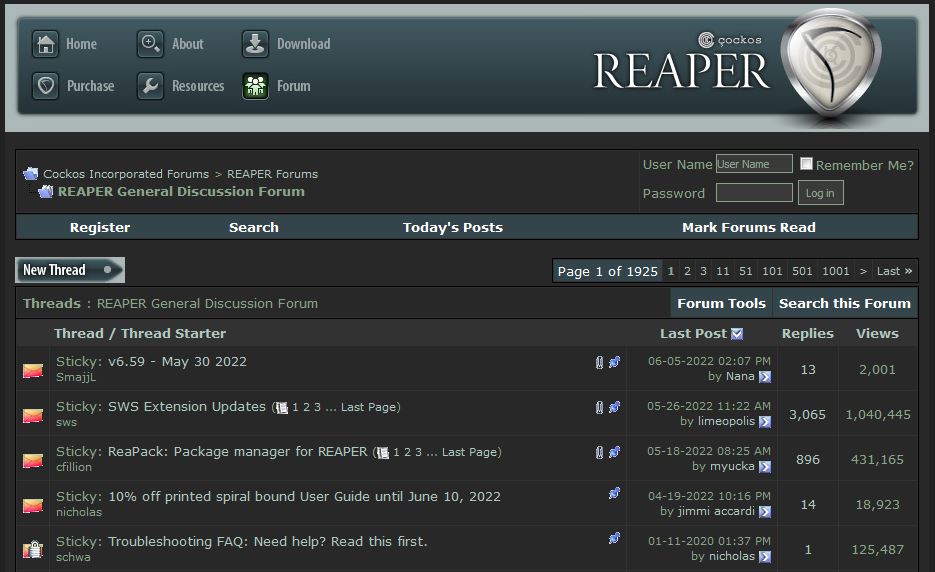
Task: Go to last post by limeopolis arrow
Action: tap(765, 422)
